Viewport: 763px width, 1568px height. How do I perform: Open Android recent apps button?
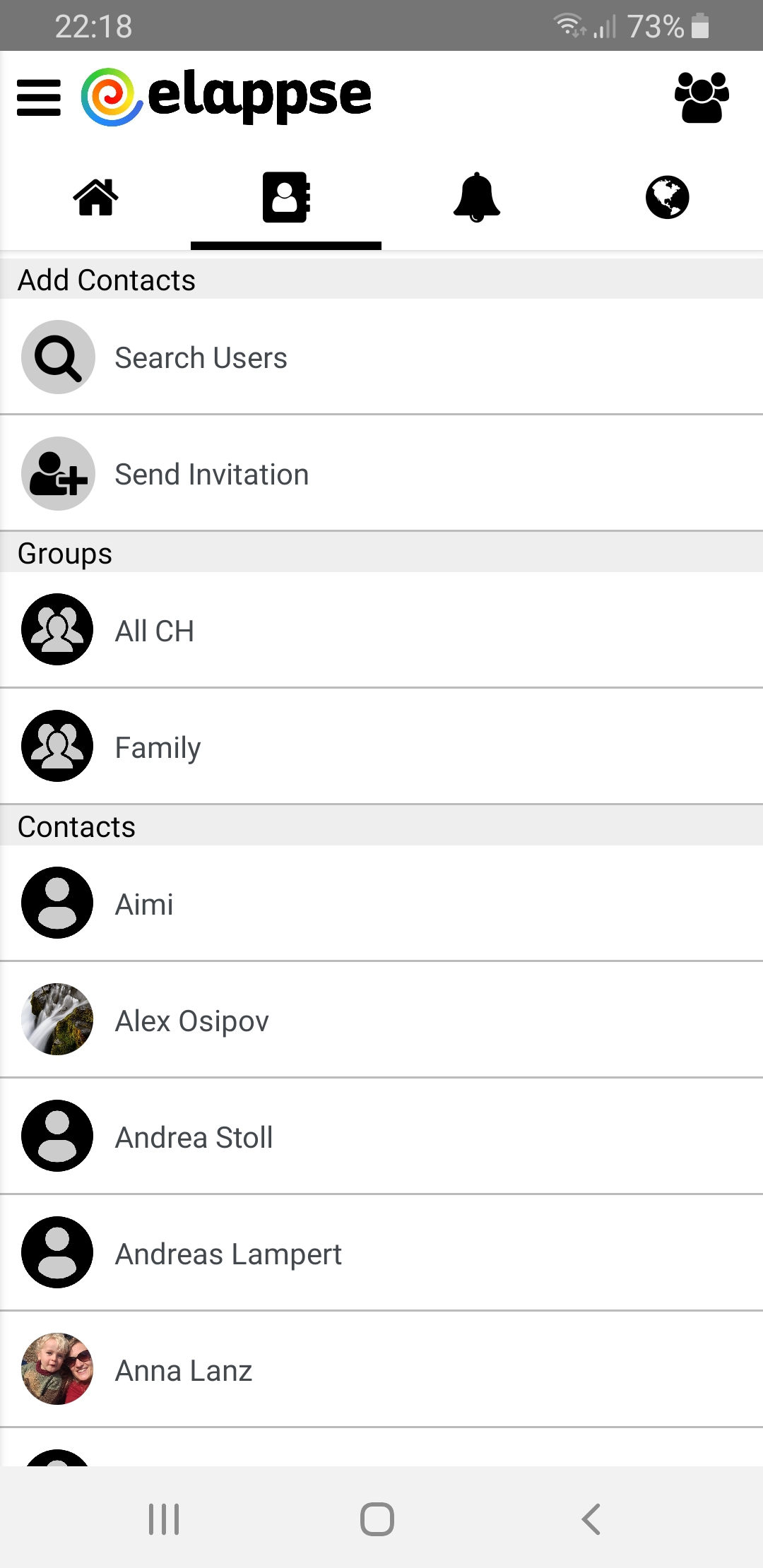tap(164, 1519)
